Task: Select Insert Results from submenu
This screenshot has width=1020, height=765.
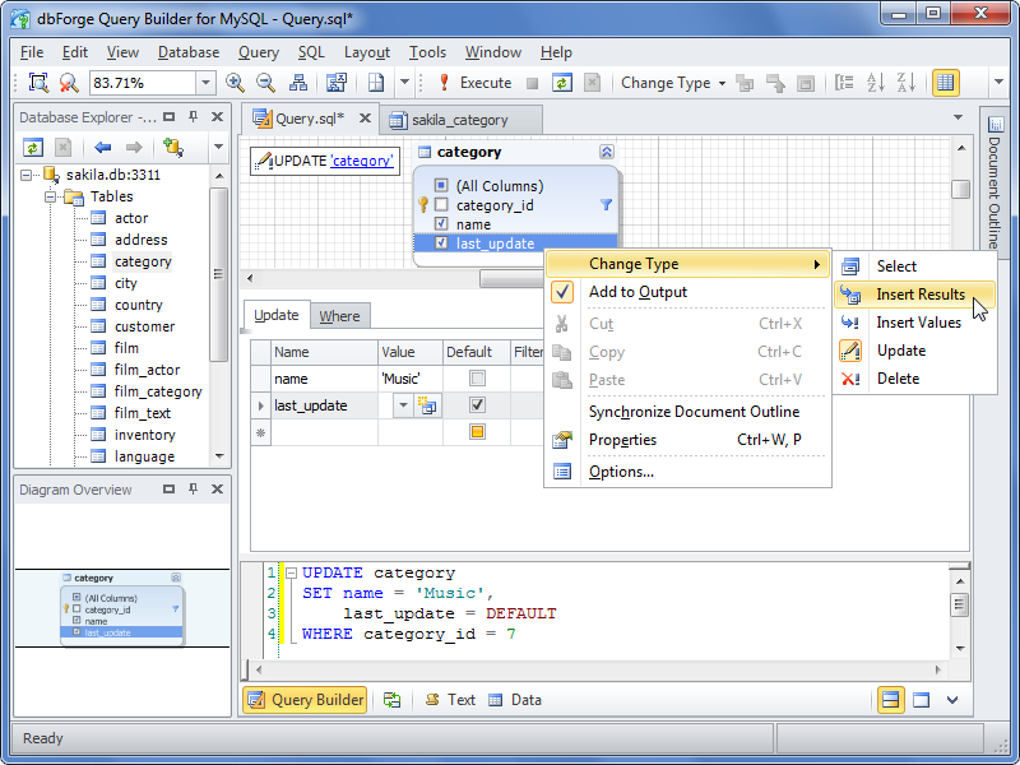Action: pos(920,294)
